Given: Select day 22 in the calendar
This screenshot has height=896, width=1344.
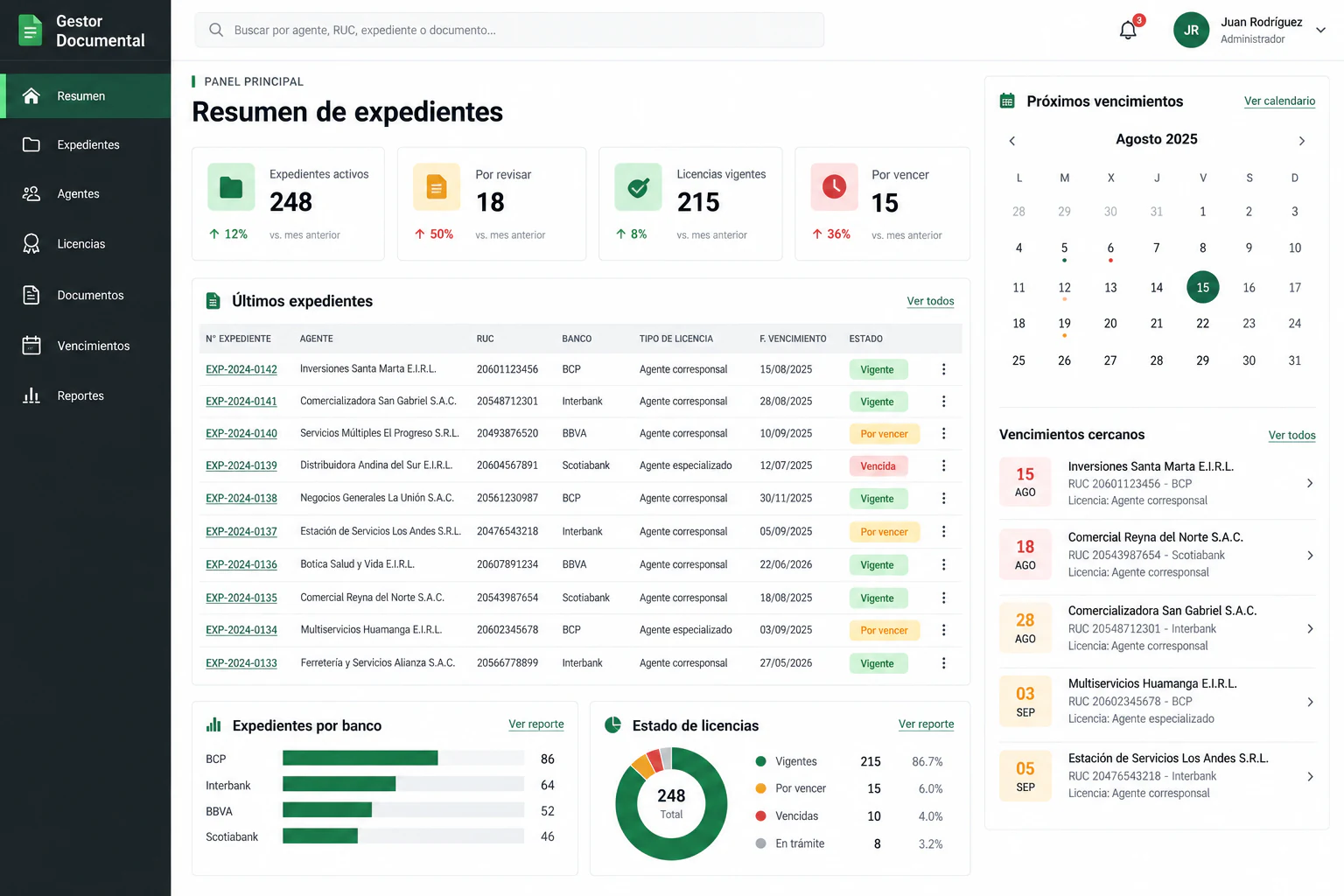Looking at the screenshot, I should tap(1202, 324).
